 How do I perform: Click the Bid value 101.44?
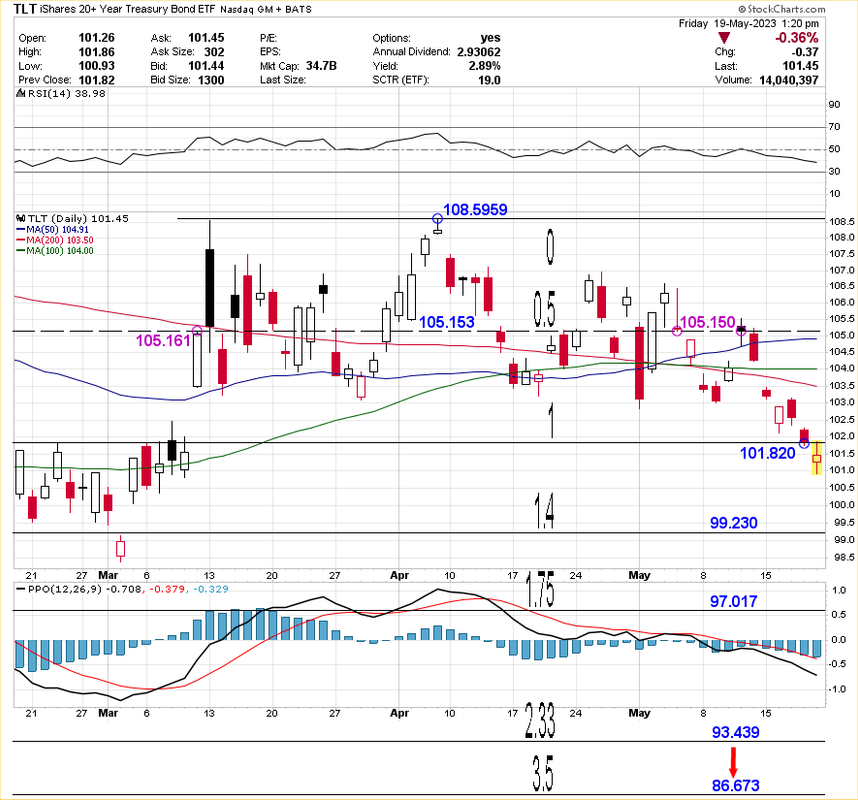pyautogui.click(x=206, y=66)
